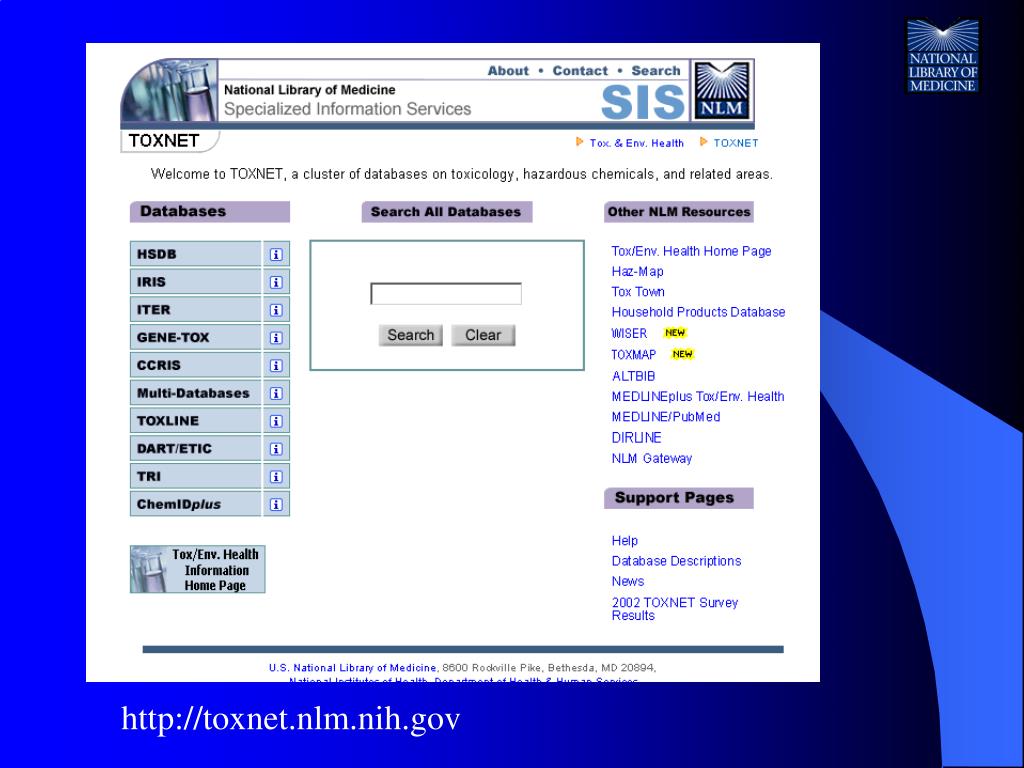Open the TRI database
The image size is (1024, 768).
pyautogui.click(x=195, y=476)
